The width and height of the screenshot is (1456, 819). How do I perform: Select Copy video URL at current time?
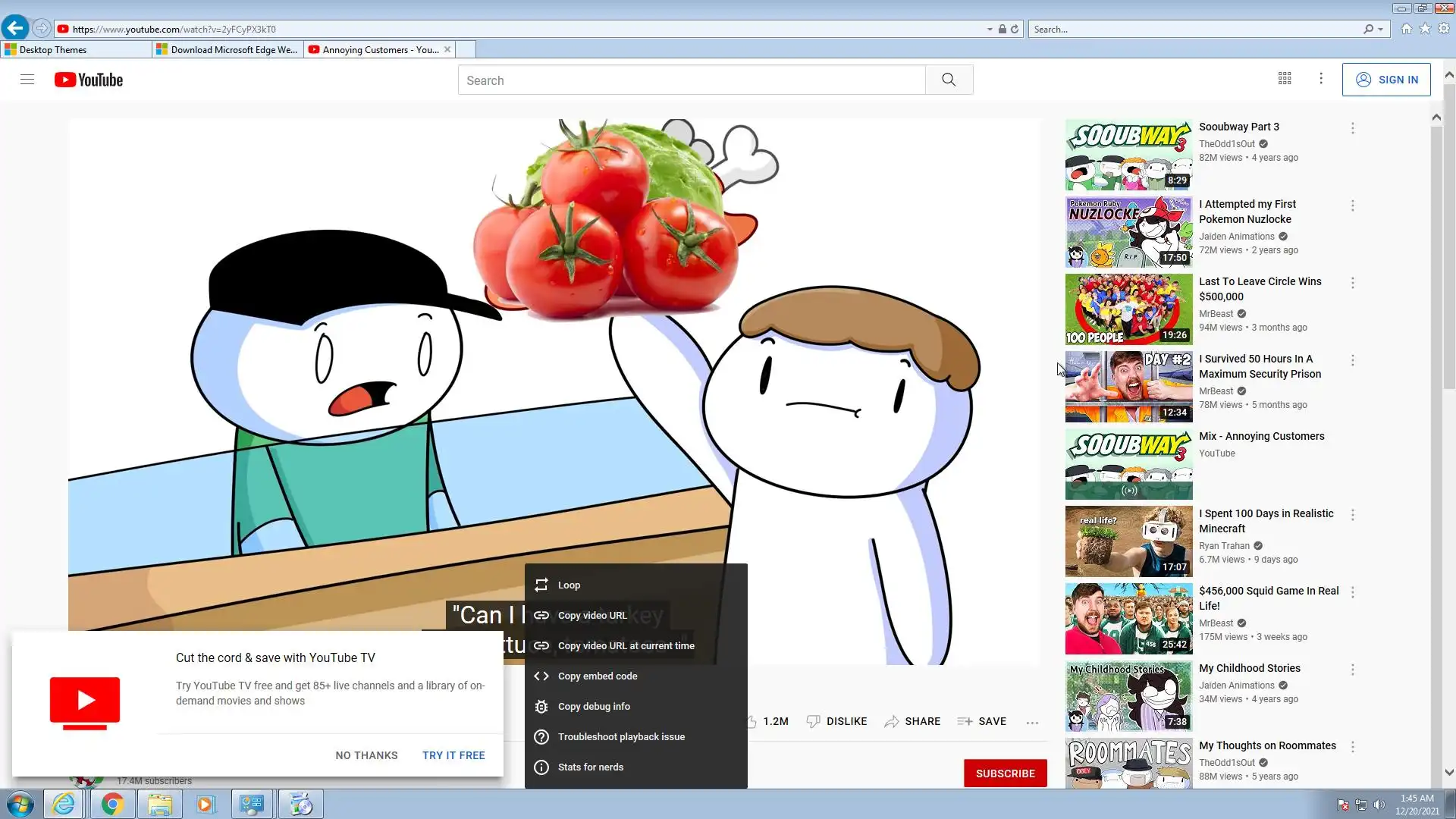point(626,645)
